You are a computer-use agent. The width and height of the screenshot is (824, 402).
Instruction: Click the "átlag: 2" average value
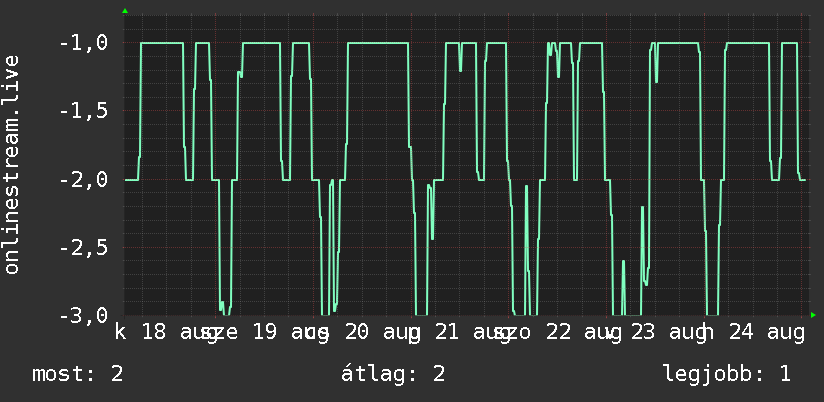coord(393,374)
